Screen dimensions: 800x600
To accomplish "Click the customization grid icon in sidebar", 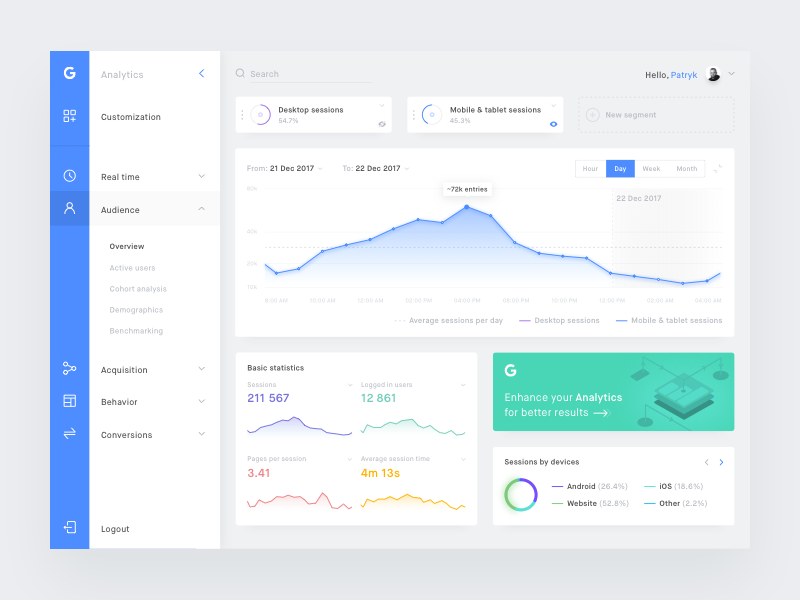I will coord(69,117).
